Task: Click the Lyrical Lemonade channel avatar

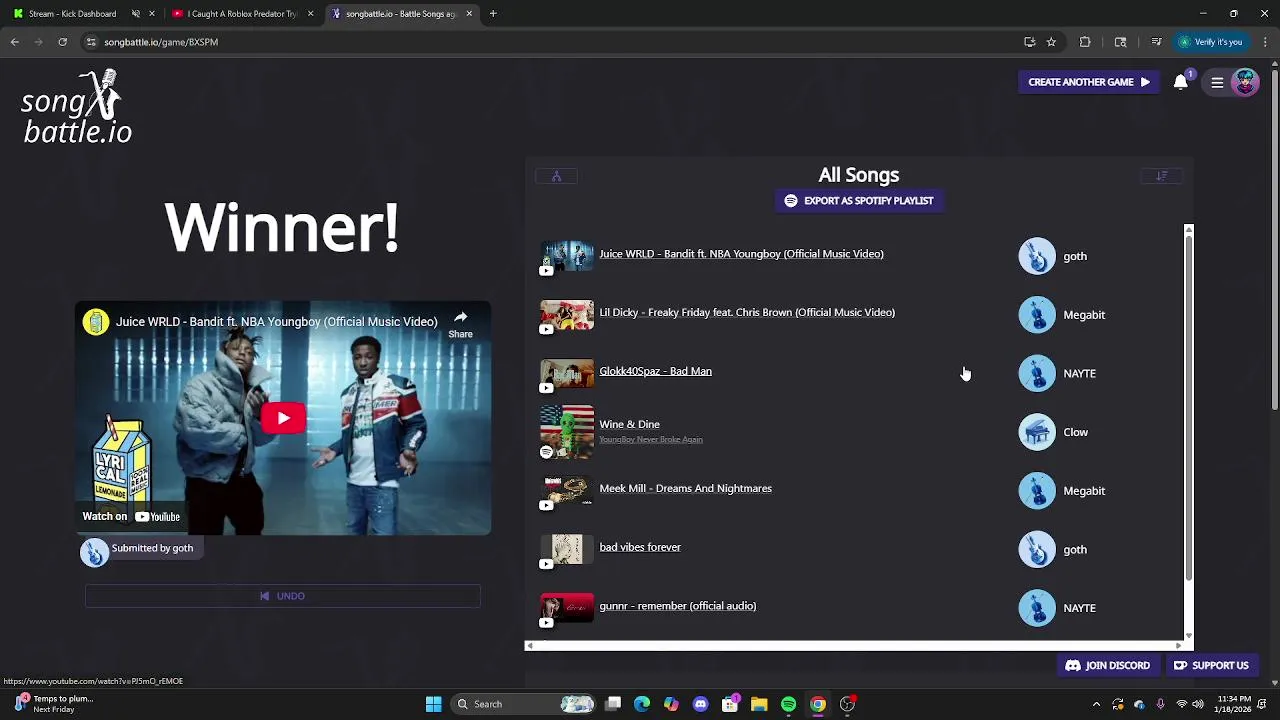Action: click(96, 322)
